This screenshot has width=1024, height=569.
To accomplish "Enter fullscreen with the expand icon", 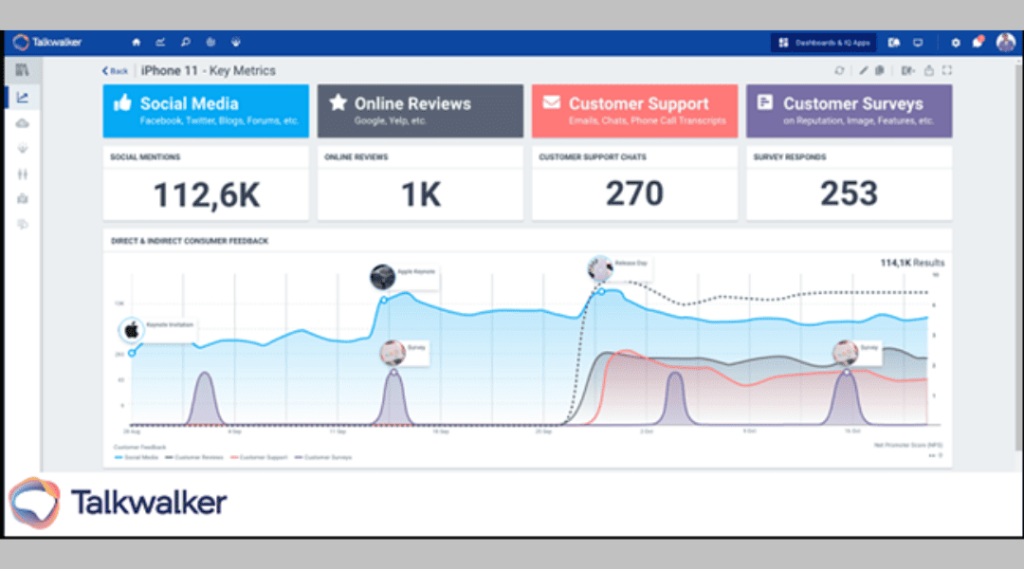I will tap(946, 71).
